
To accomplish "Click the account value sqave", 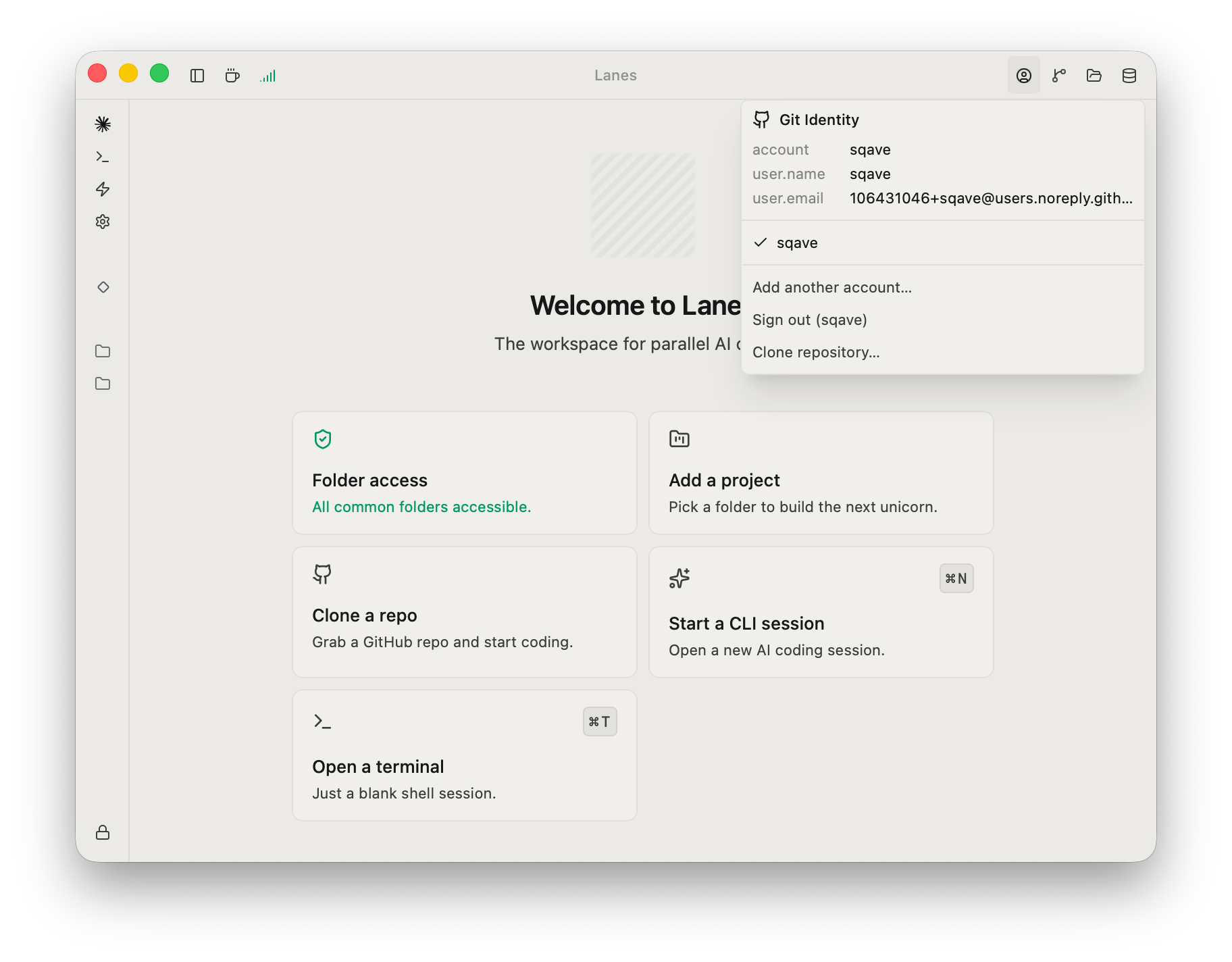I will pos(870,149).
